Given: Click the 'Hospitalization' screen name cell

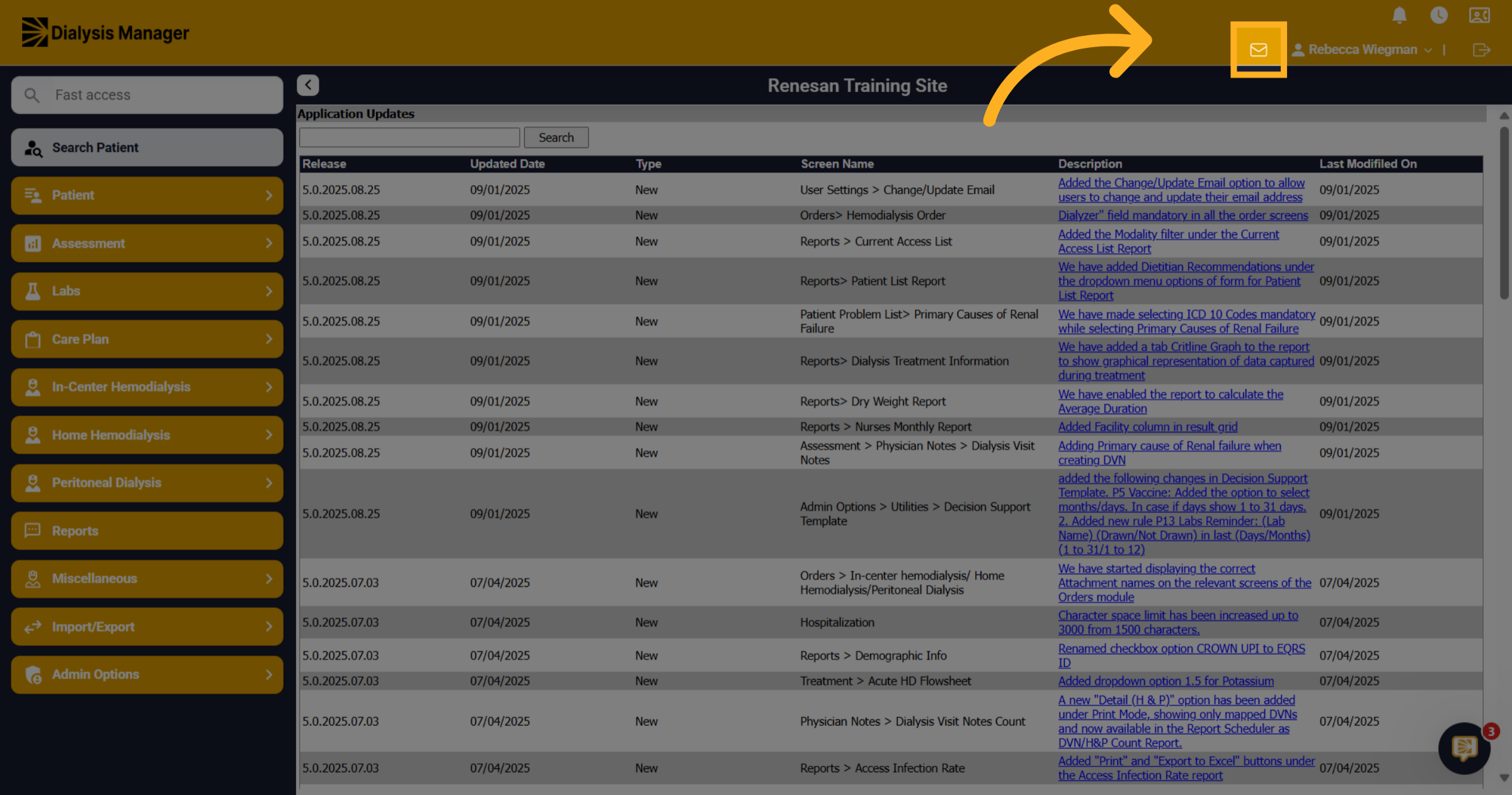Looking at the screenshot, I should pos(837,622).
